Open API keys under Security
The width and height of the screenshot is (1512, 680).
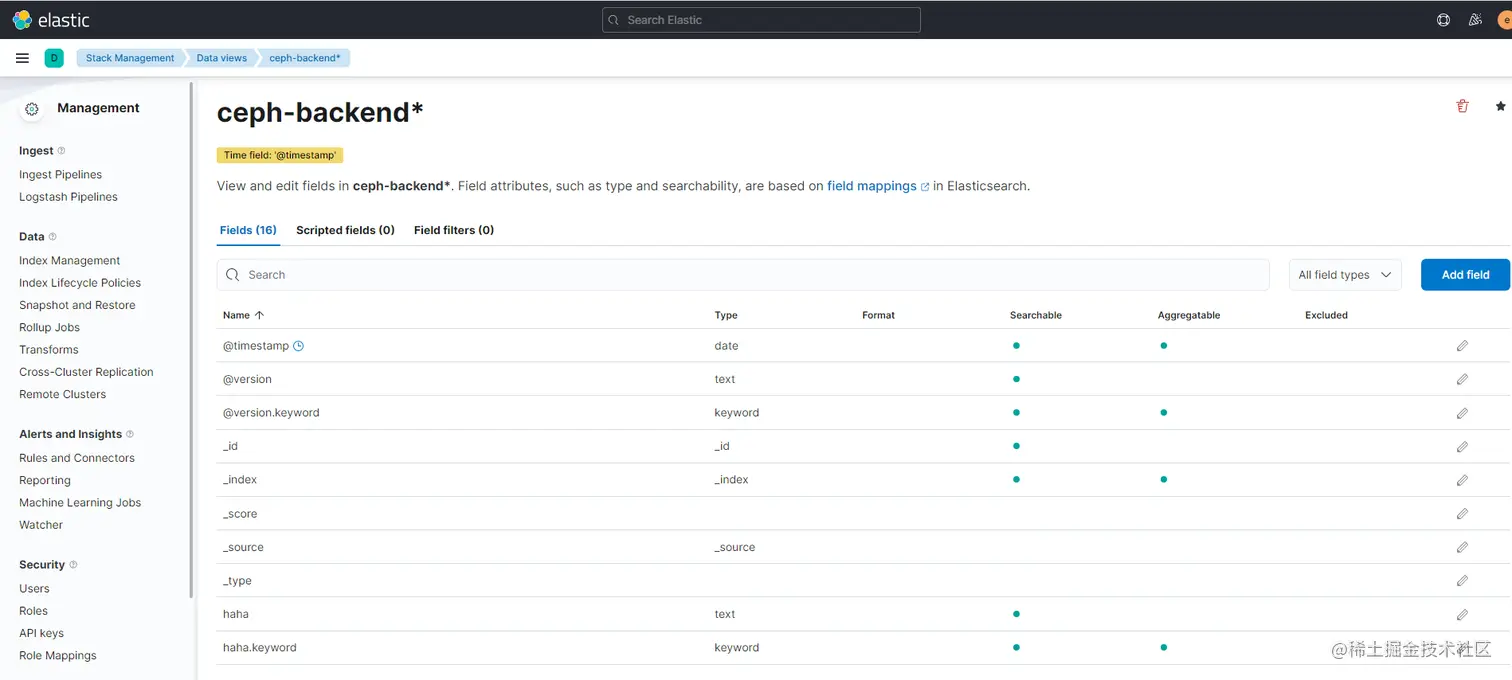coord(41,633)
